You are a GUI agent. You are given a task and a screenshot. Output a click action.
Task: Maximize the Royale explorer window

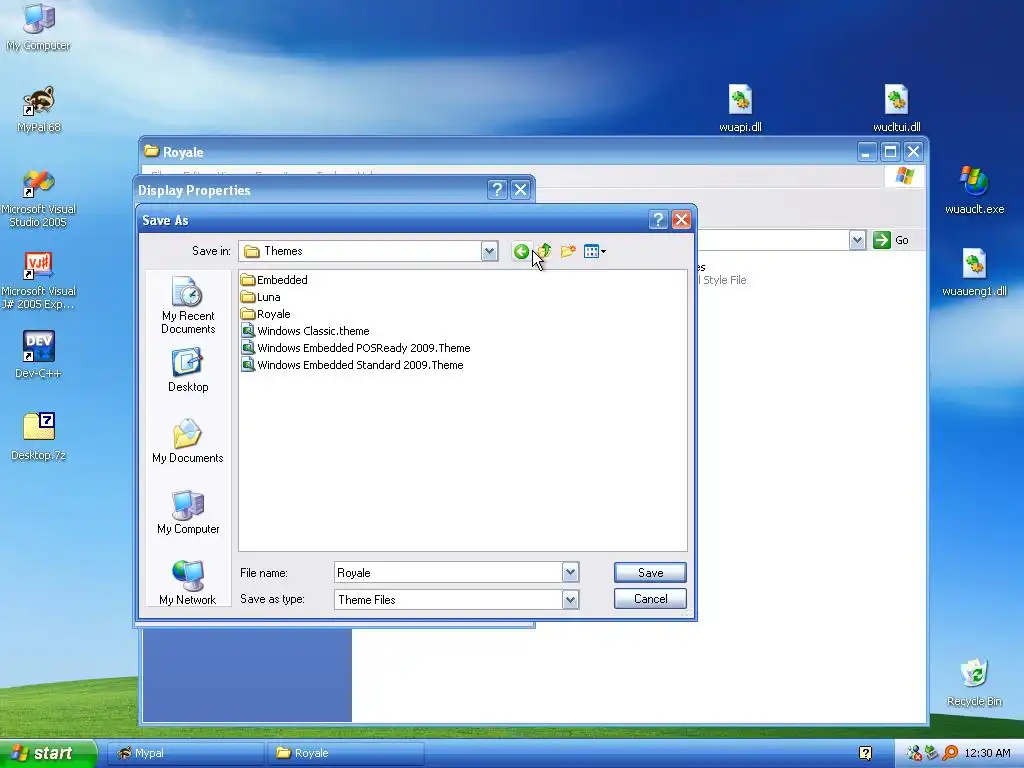(890, 152)
